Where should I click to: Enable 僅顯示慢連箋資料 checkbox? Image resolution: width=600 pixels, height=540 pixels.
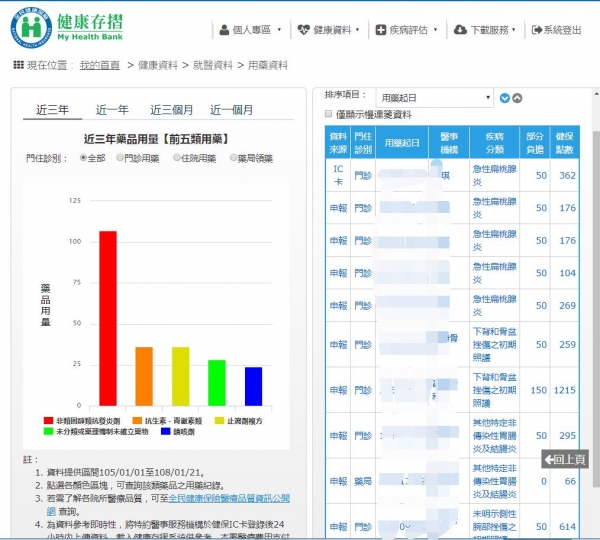(329, 114)
